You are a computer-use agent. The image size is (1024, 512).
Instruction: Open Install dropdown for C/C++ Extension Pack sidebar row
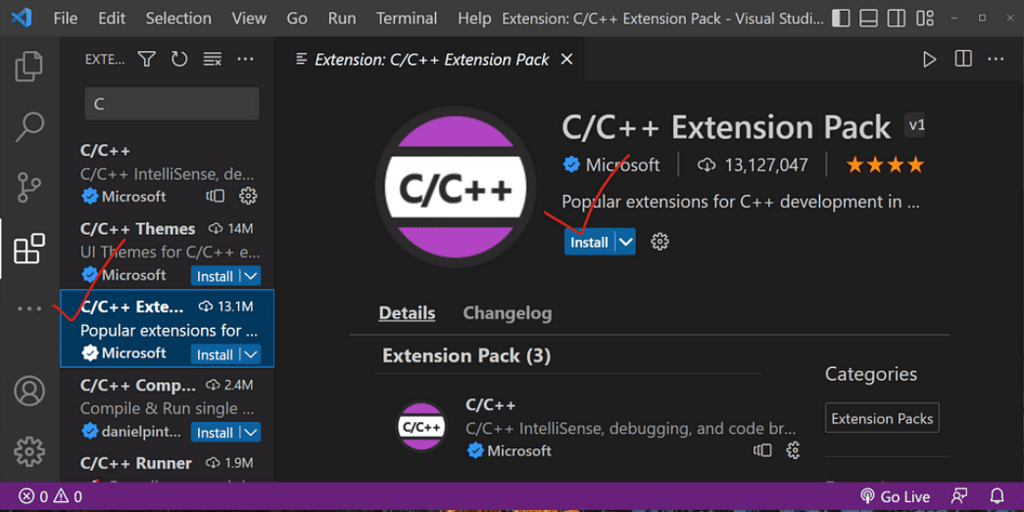click(251, 355)
